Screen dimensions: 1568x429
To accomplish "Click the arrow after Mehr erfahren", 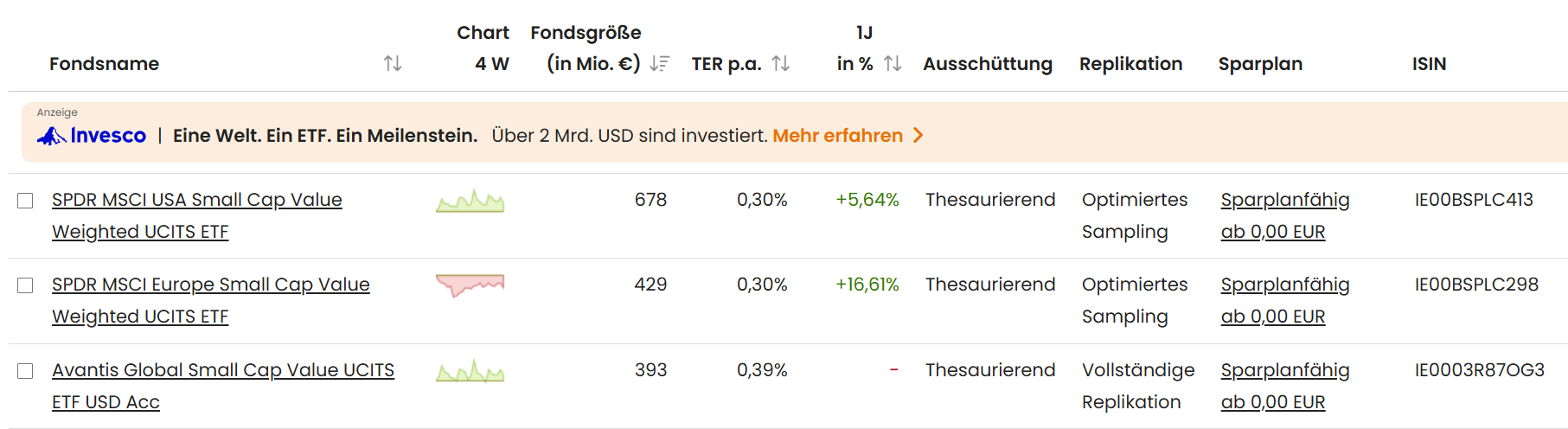I will point(918,136).
